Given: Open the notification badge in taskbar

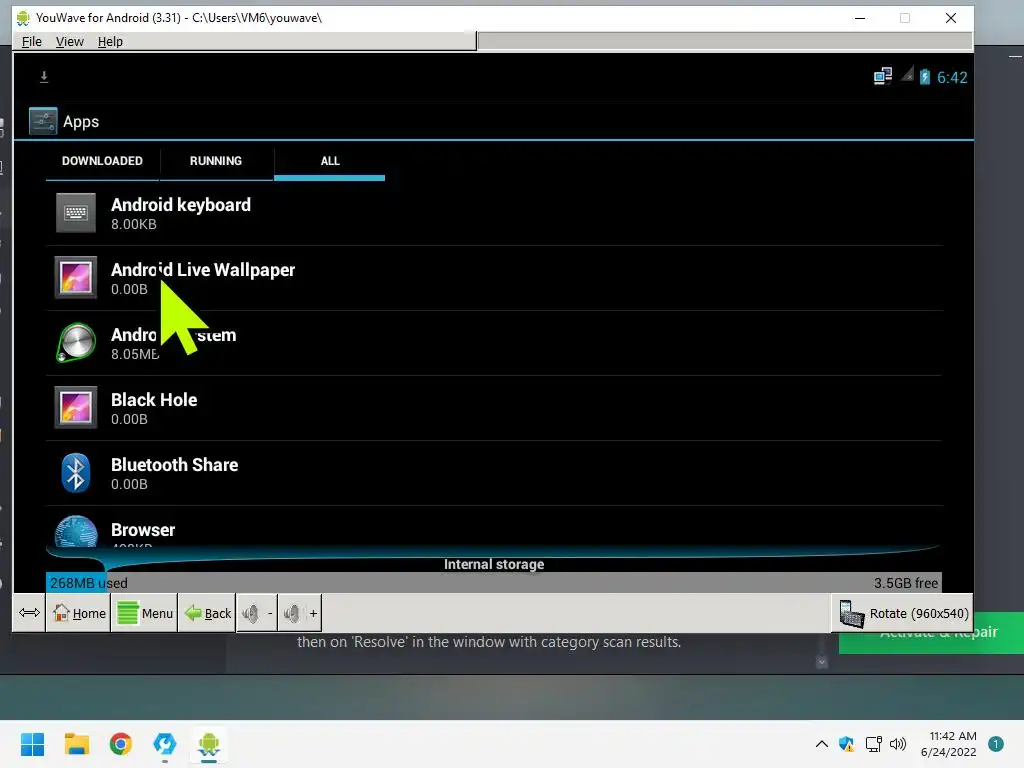Looking at the screenshot, I should click(996, 744).
